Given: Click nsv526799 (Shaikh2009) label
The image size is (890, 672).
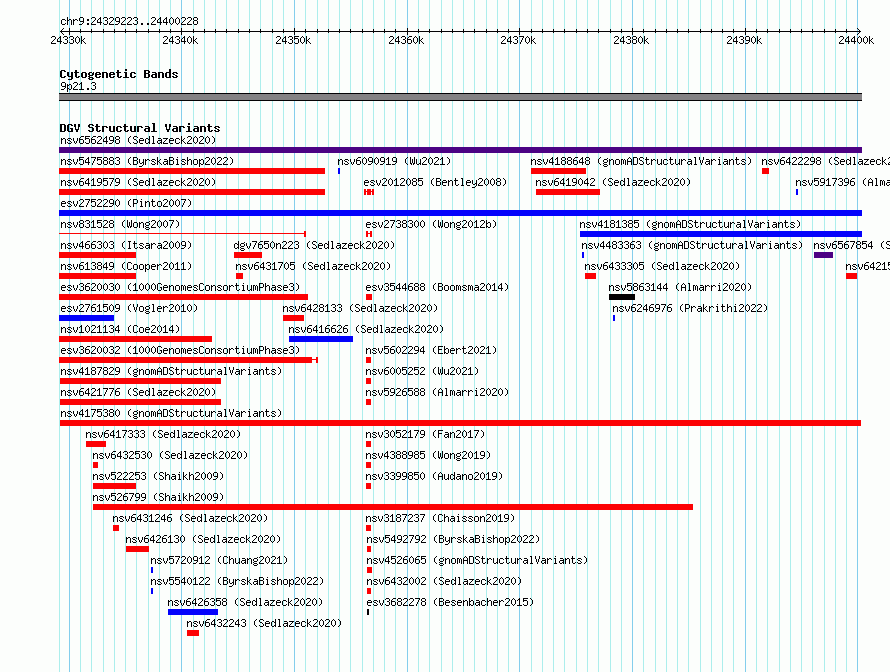Looking at the screenshot, I should (158, 497).
